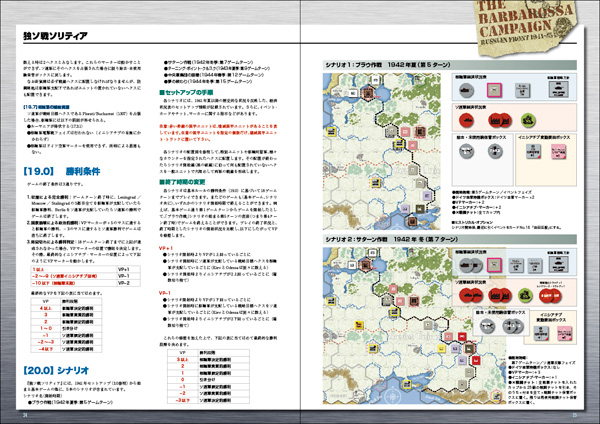Select the pink initiative marker in Scenario 1 initiative box
This screenshot has height=424, width=600.
[x=559, y=152]
